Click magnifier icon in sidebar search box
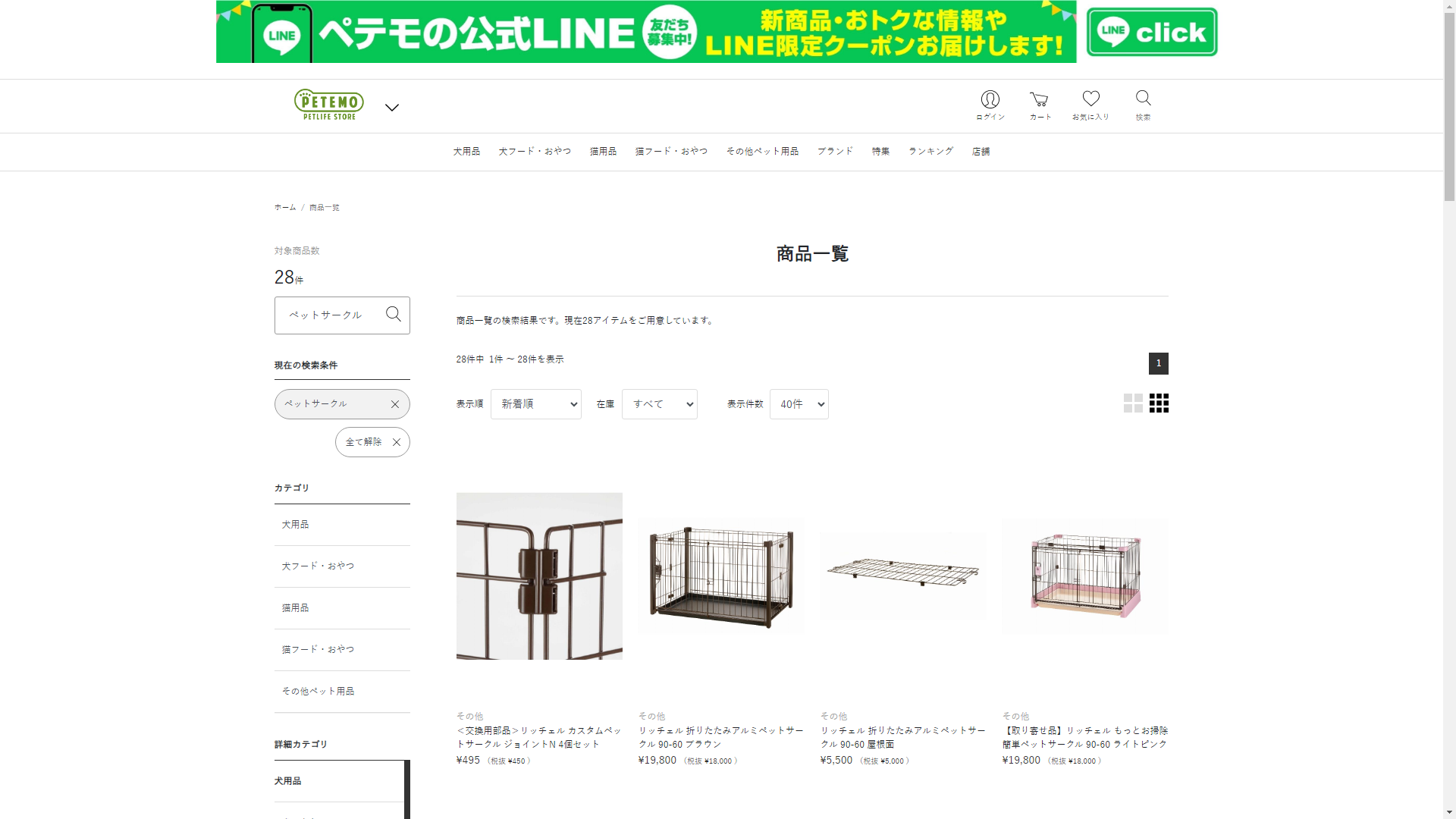Viewport: 1456px width, 819px height. click(394, 315)
